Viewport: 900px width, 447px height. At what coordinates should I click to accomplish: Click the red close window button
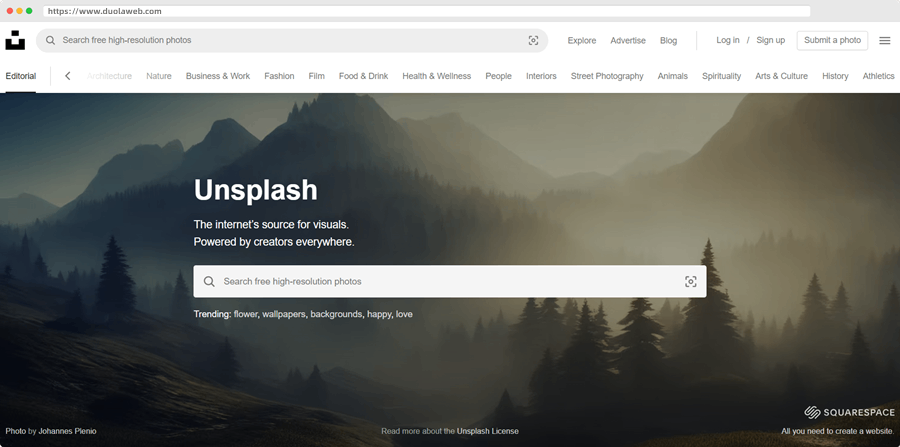click(10, 11)
